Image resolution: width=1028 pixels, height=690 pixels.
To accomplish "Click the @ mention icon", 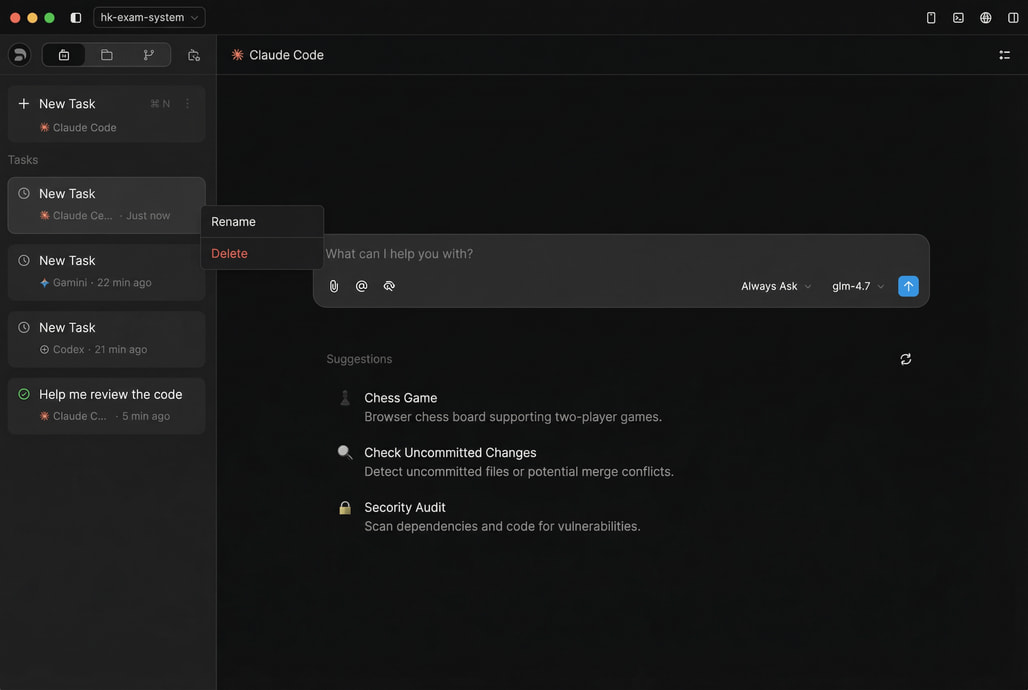I will 362,286.
